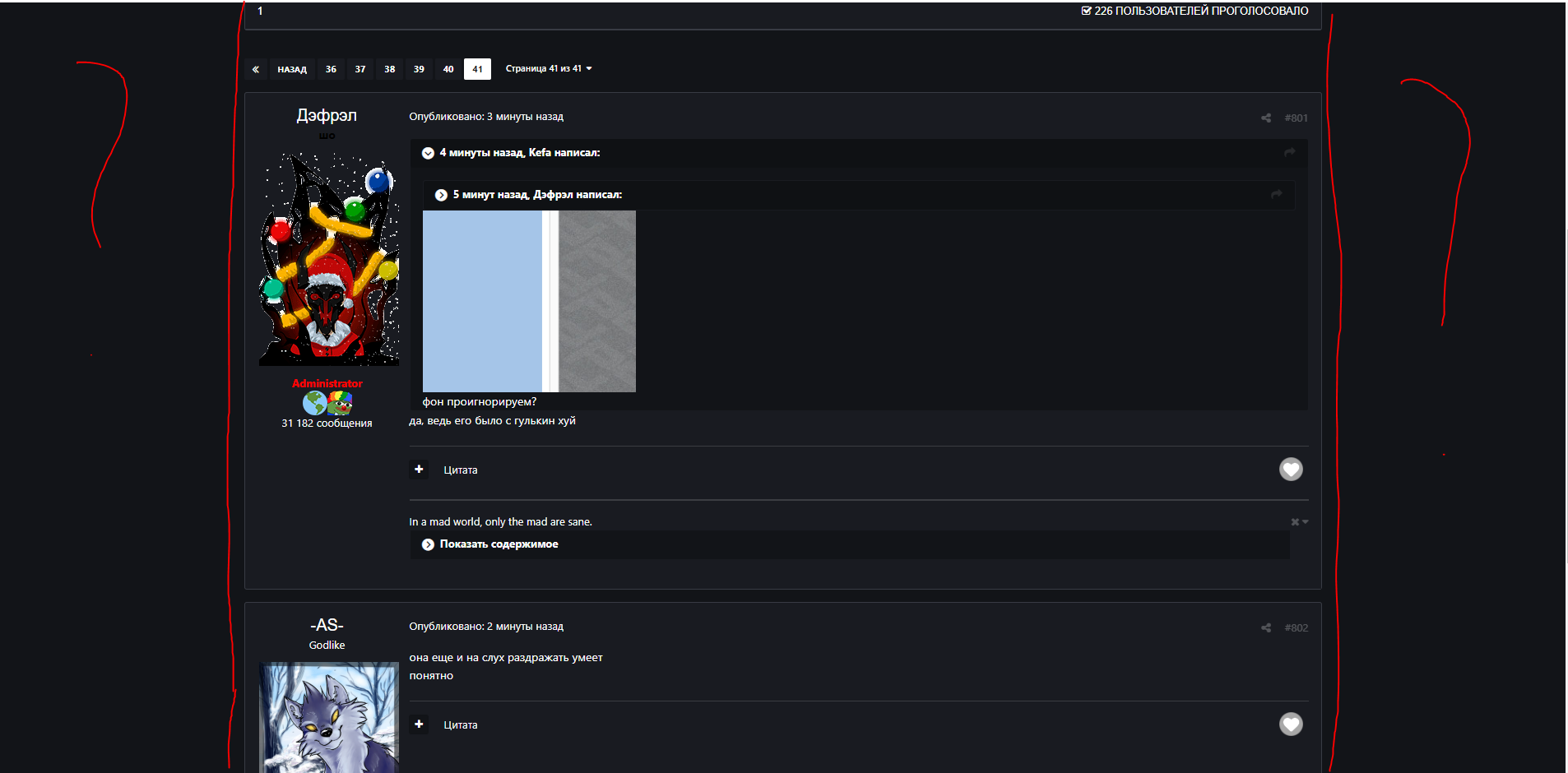
Task: Open the globe badge under Administrator
Action: point(314,403)
